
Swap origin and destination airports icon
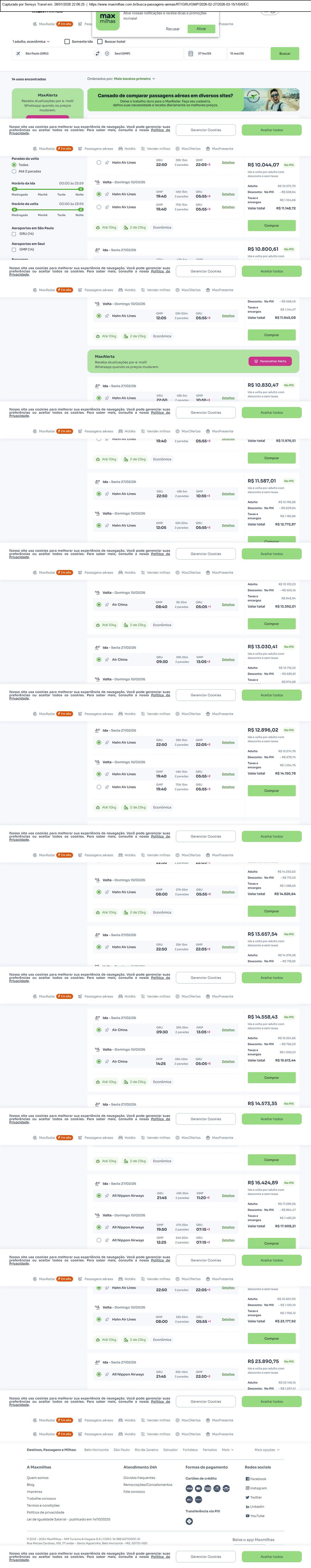[97, 54]
